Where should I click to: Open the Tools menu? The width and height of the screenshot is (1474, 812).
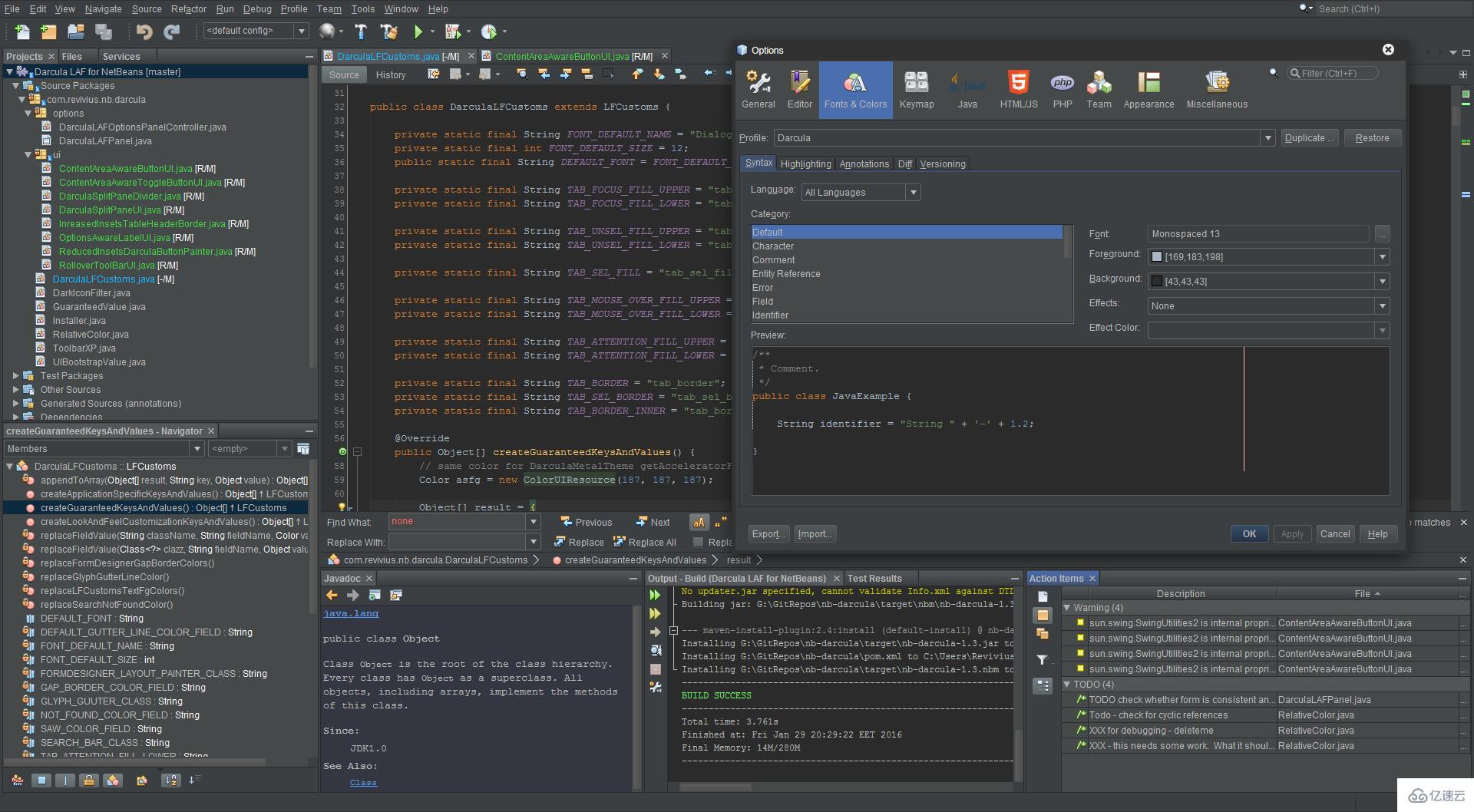coord(362,9)
